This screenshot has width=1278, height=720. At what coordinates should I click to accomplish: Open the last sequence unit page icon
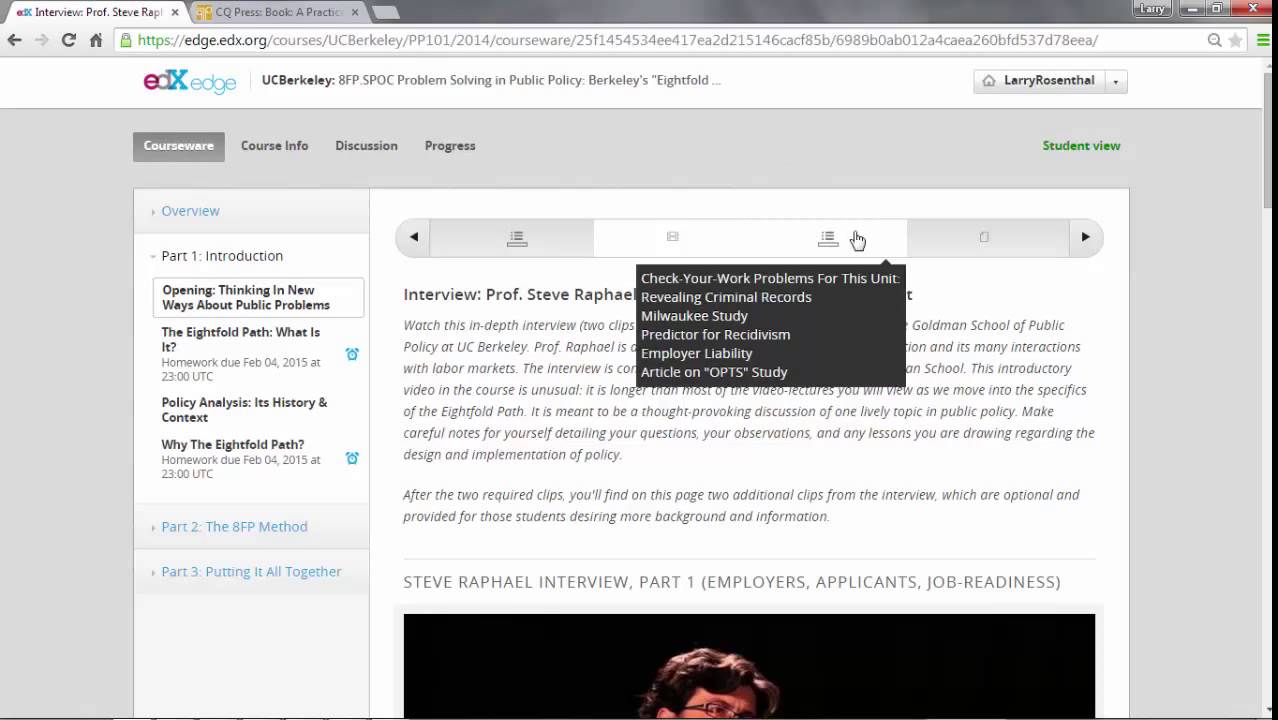(984, 237)
